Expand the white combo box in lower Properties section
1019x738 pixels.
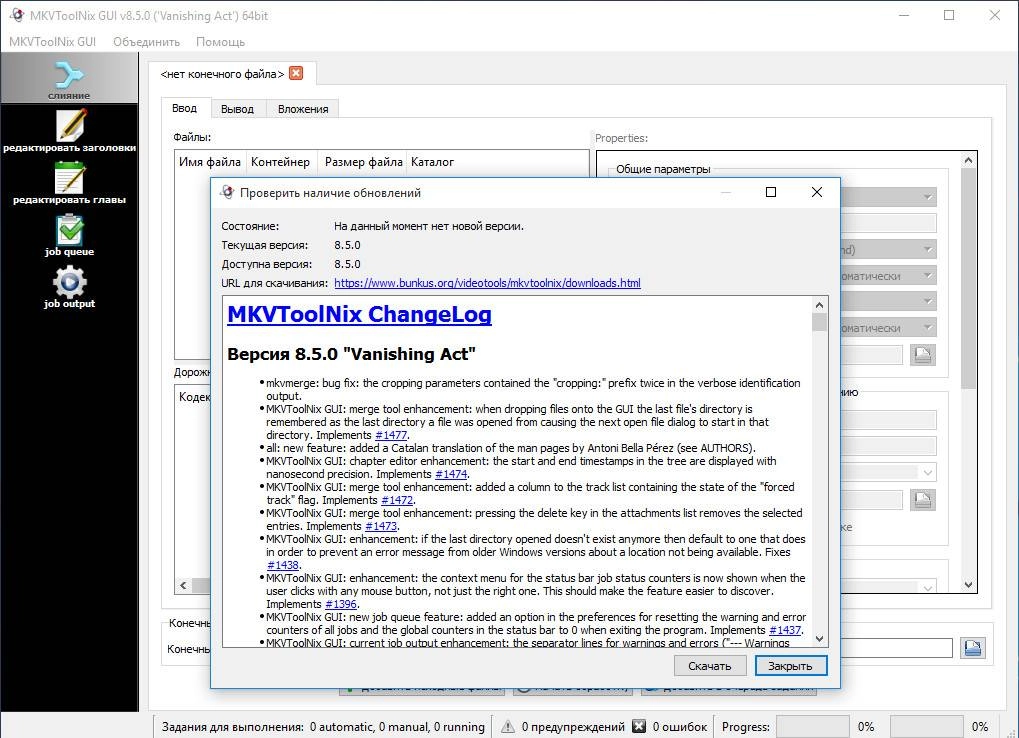(x=927, y=472)
